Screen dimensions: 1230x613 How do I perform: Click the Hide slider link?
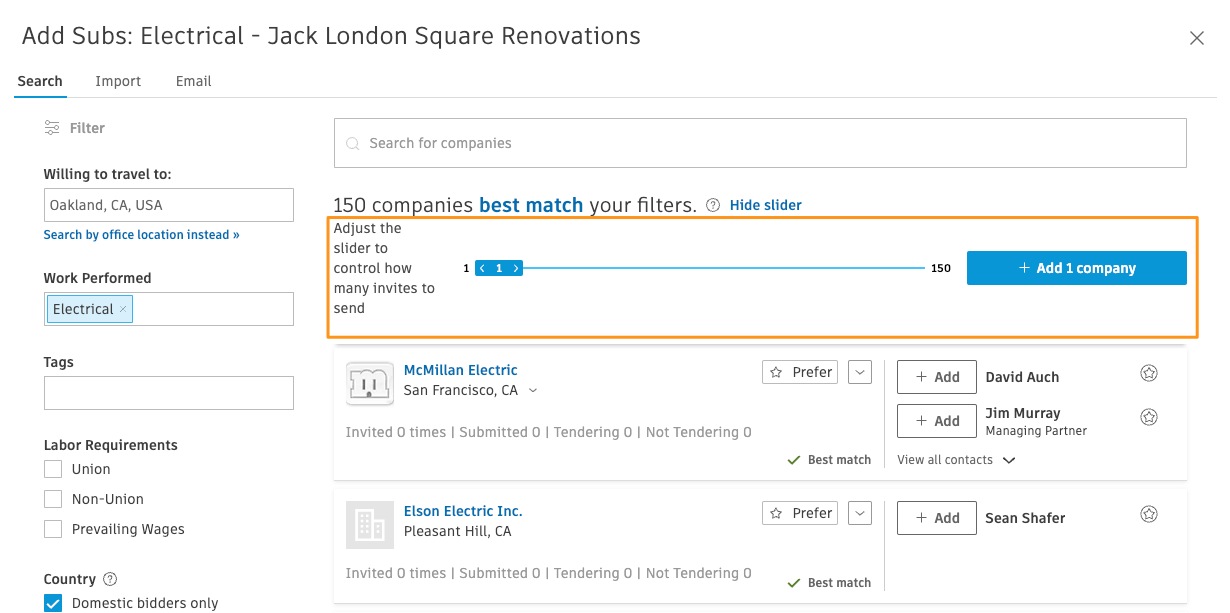[x=766, y=205]
